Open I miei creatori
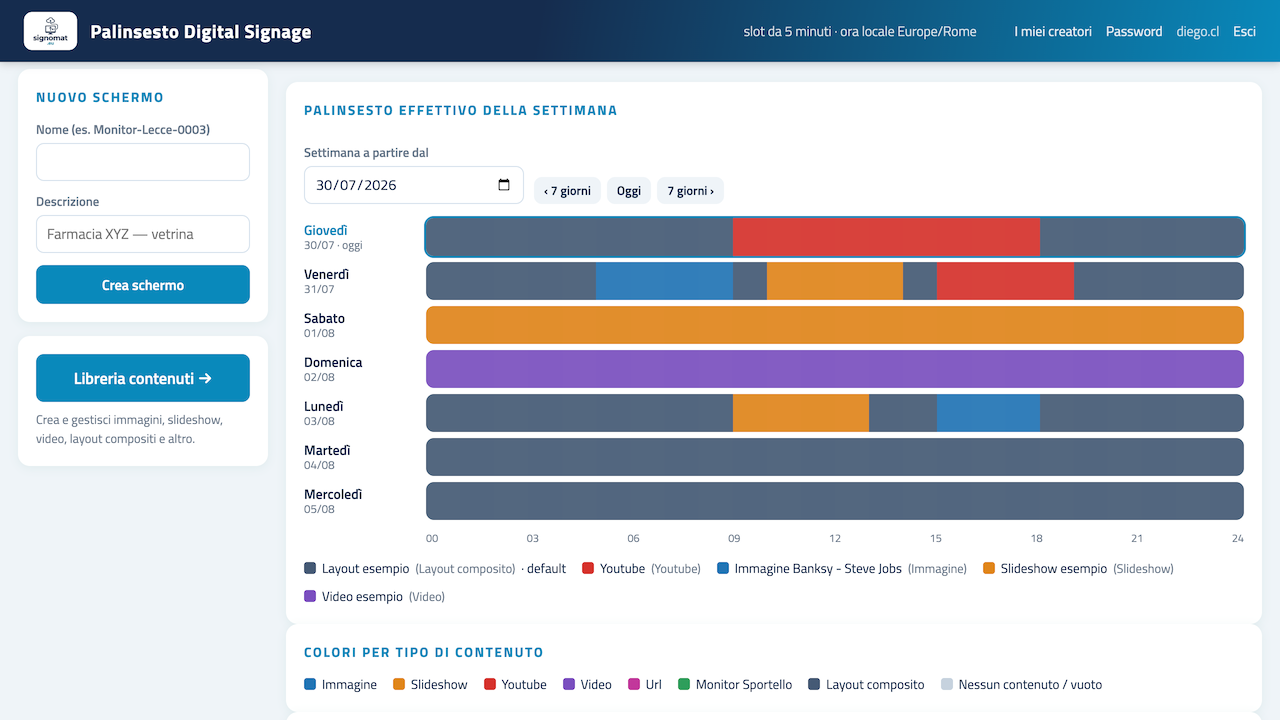The width and height of the screenshot is (1280, 720). 1053,32
